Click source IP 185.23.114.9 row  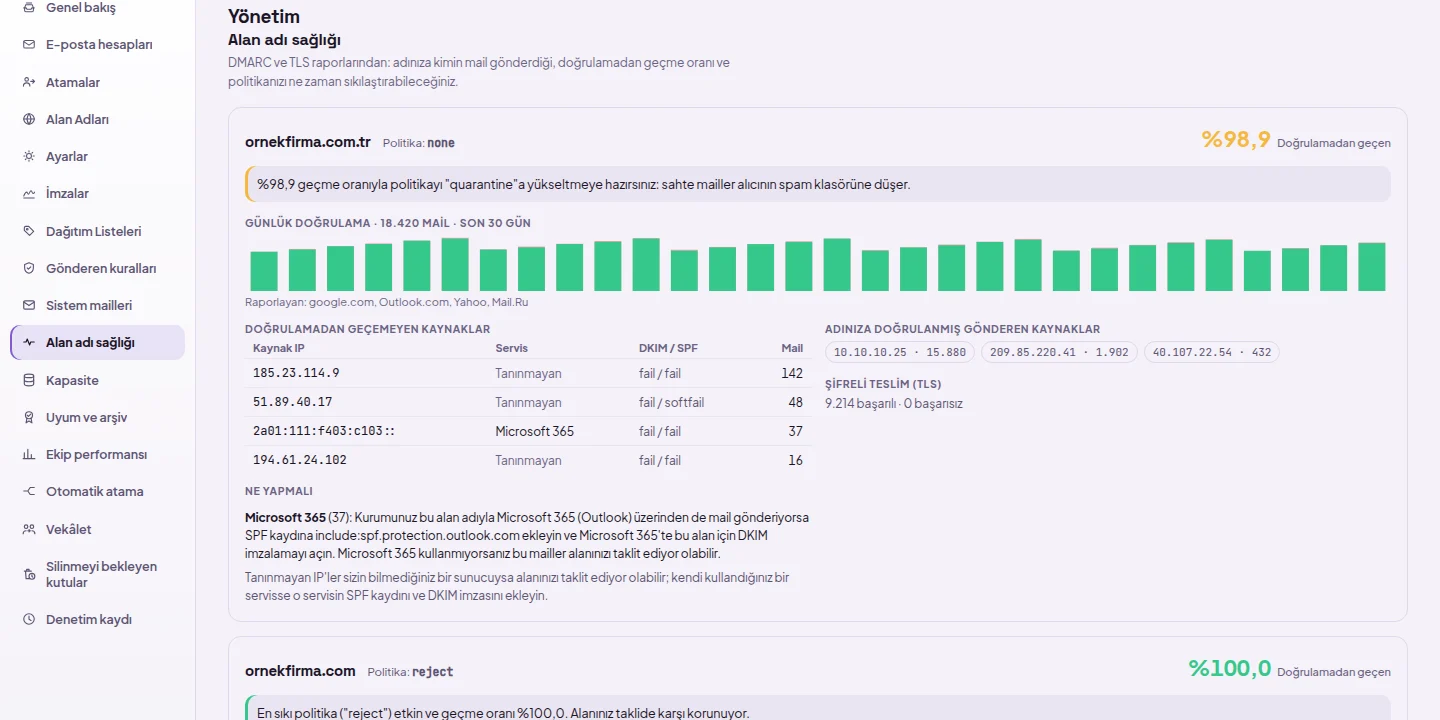coord(529,373)
